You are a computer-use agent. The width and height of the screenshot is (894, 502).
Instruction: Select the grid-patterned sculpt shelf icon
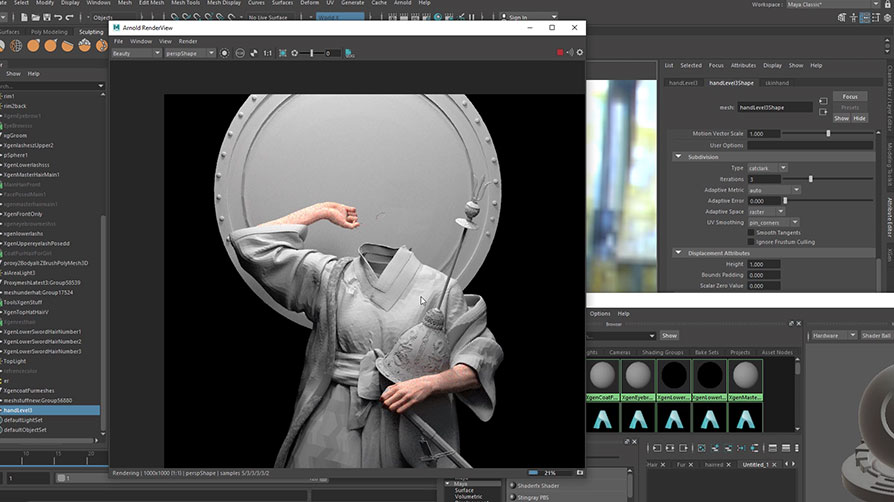[16, 46]
